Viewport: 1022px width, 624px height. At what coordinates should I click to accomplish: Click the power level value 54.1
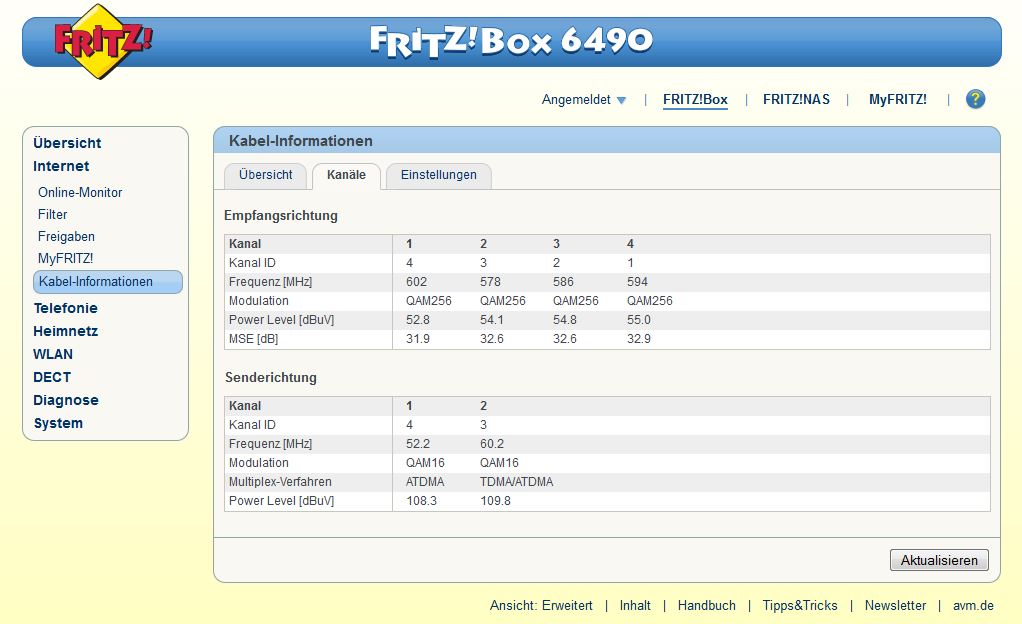[491, 320]
